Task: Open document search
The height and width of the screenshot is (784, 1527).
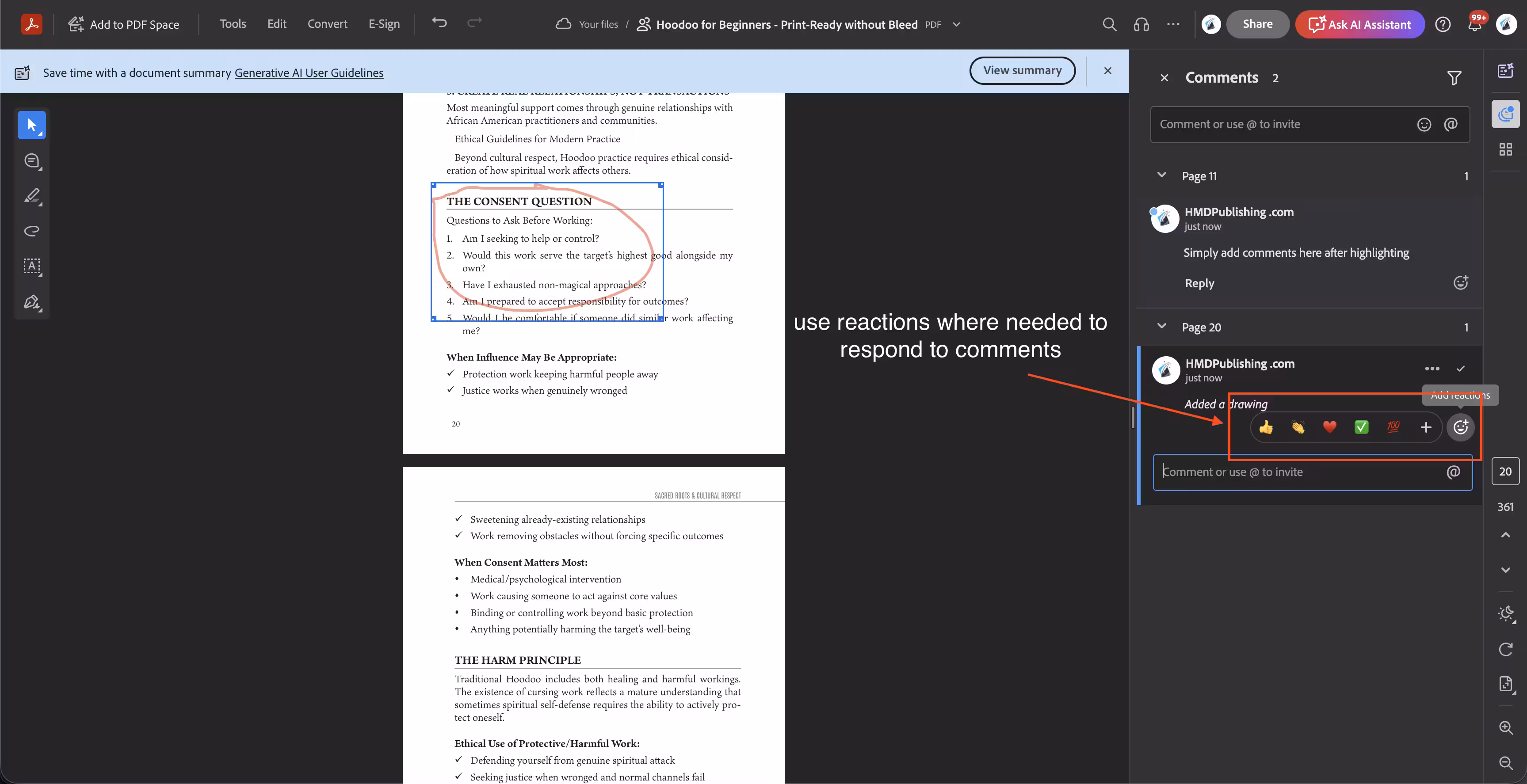Action: pos(1109,24)
